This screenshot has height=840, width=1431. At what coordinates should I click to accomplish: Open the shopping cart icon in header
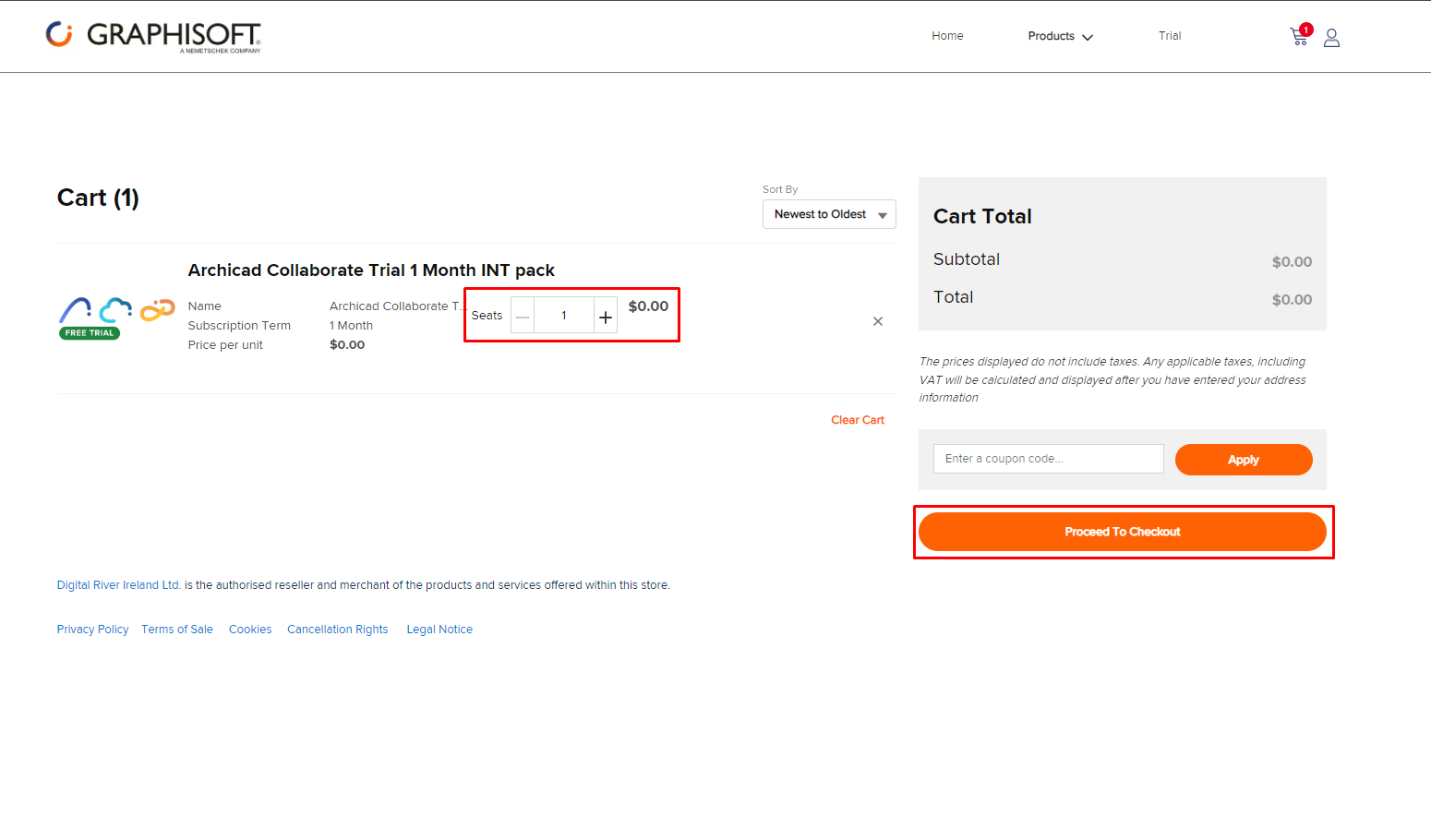coord(1300,36)
